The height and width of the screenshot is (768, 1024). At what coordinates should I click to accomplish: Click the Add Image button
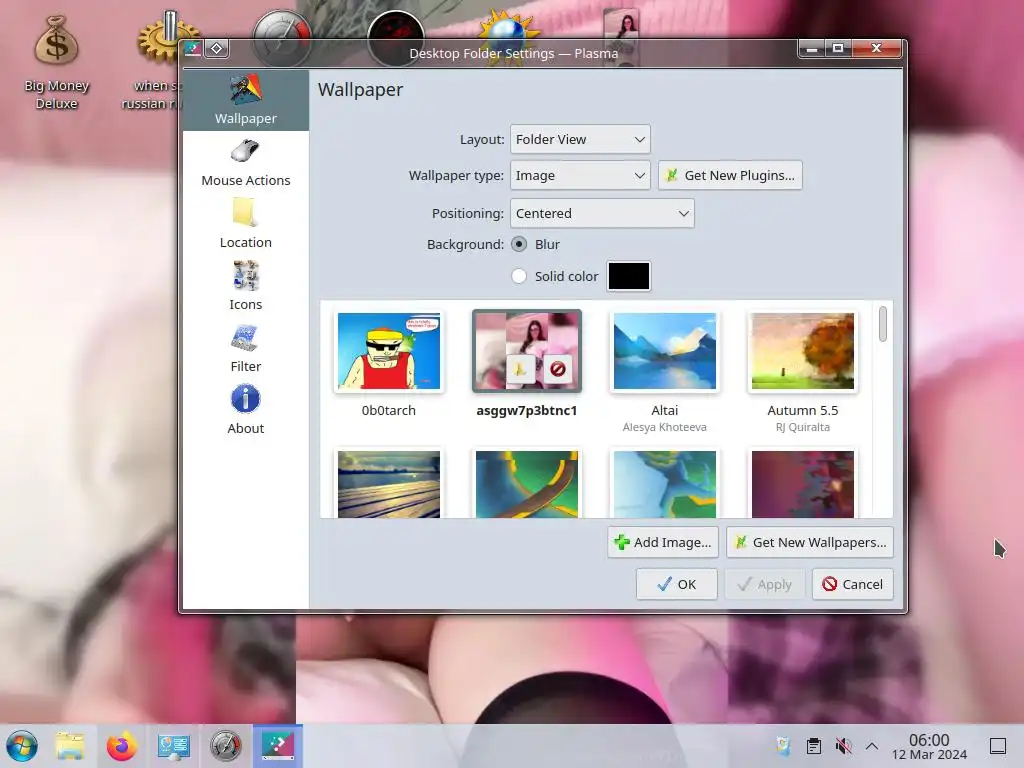tap(663, 542)
